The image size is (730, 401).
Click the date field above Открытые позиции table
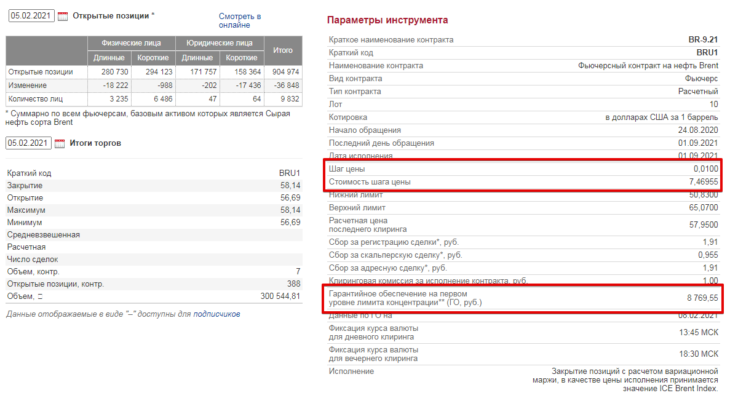pos(31,16)
